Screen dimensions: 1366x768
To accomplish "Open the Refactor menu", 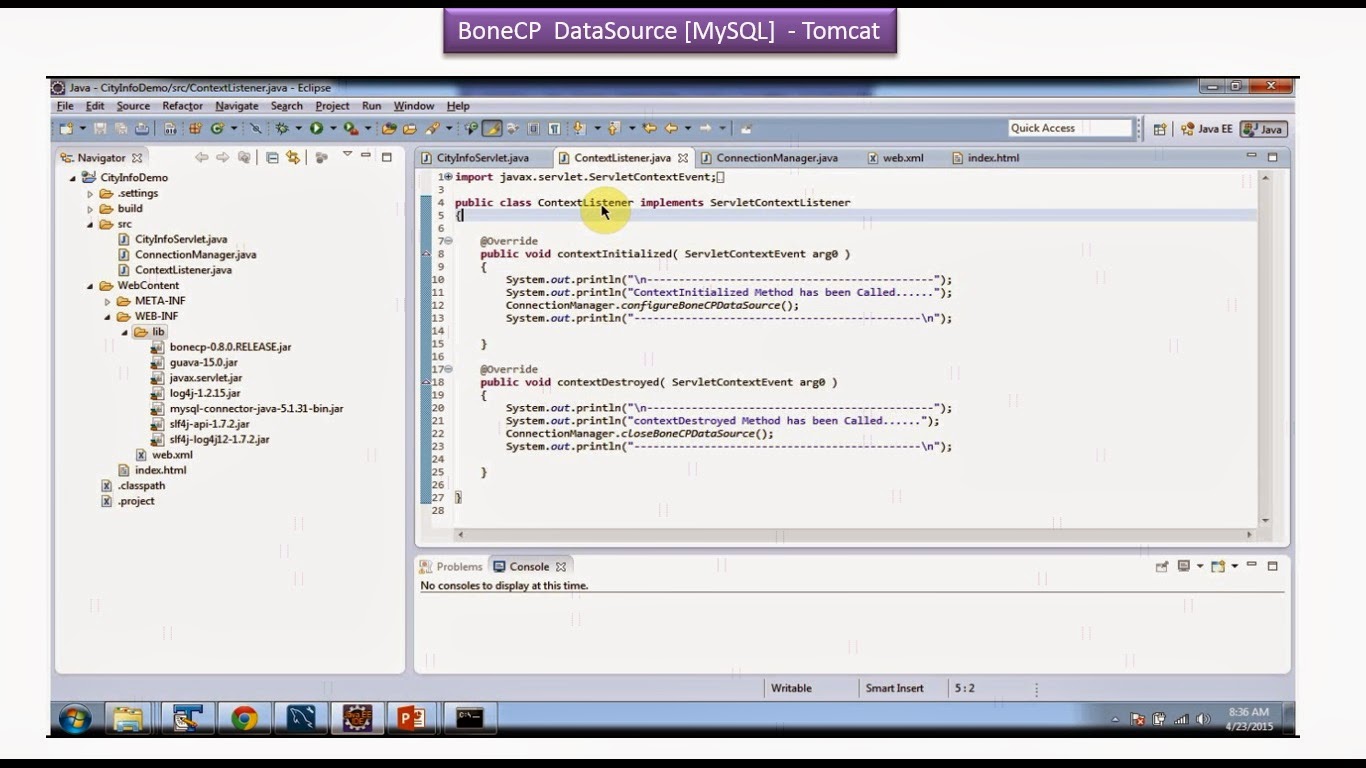I will click(x=182, y=106).
